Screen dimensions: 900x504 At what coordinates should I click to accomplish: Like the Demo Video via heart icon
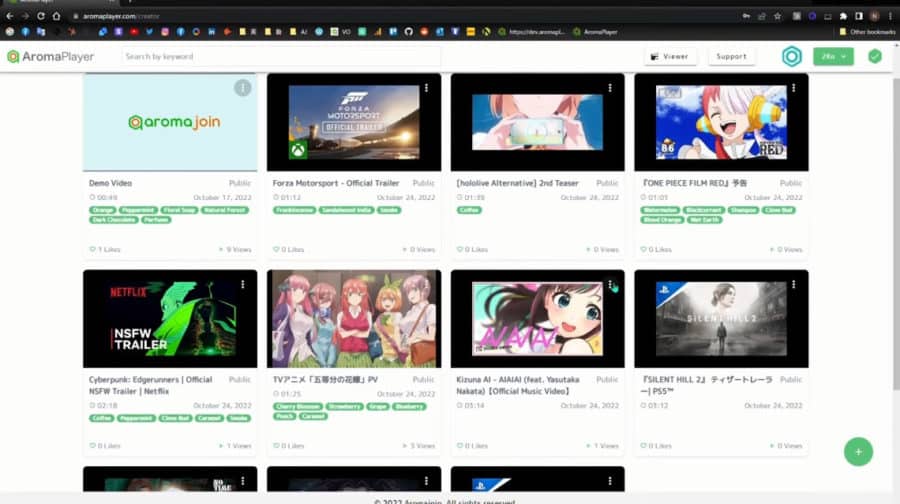(x=92, y=249)
